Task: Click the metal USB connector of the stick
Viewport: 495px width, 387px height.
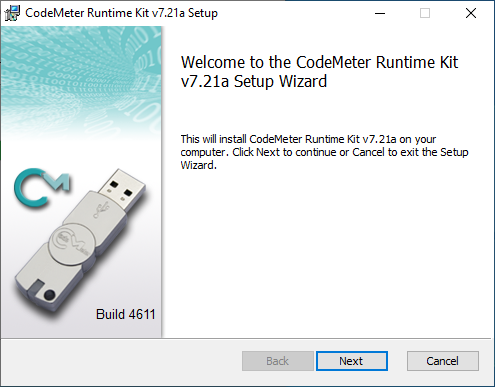Action: tap(122, 189)
